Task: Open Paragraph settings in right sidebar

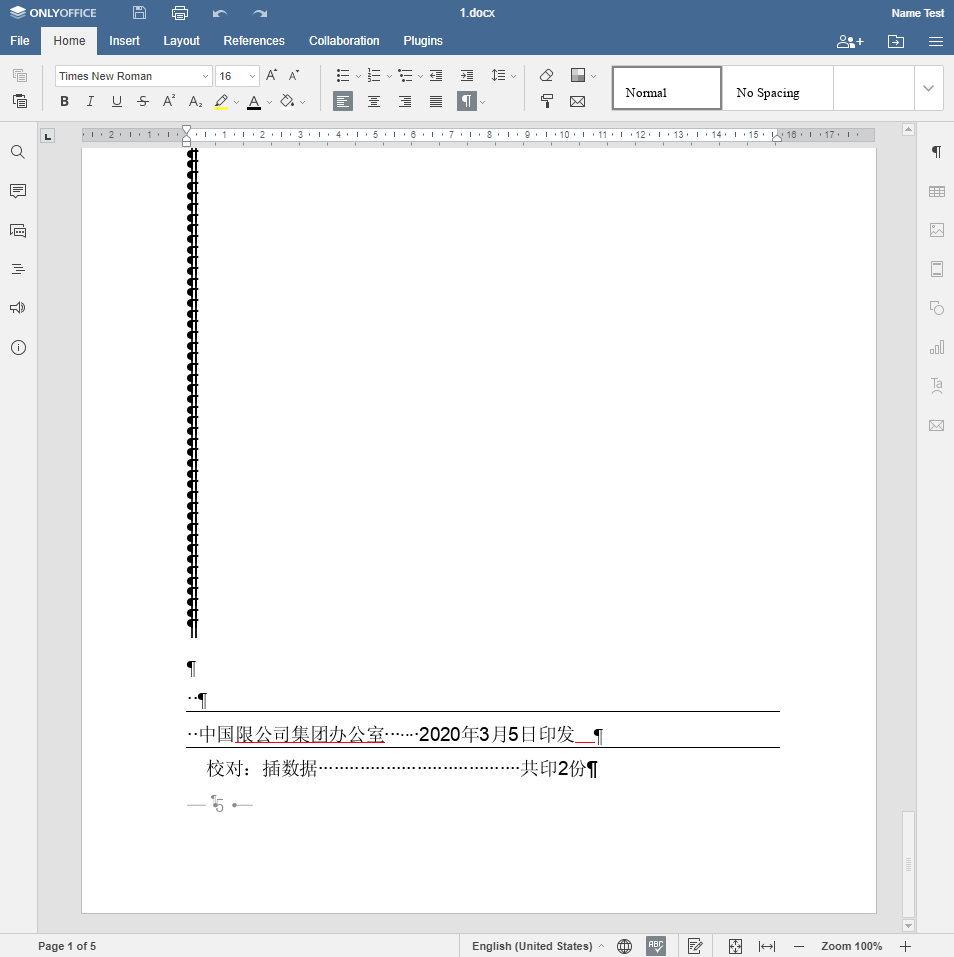Action: tap(937, 152)
